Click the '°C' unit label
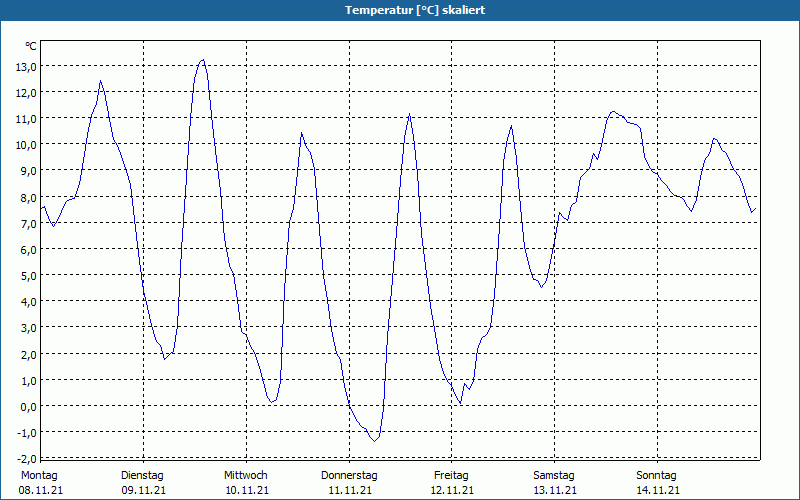The image size is (800, 500). click(31, 46)
